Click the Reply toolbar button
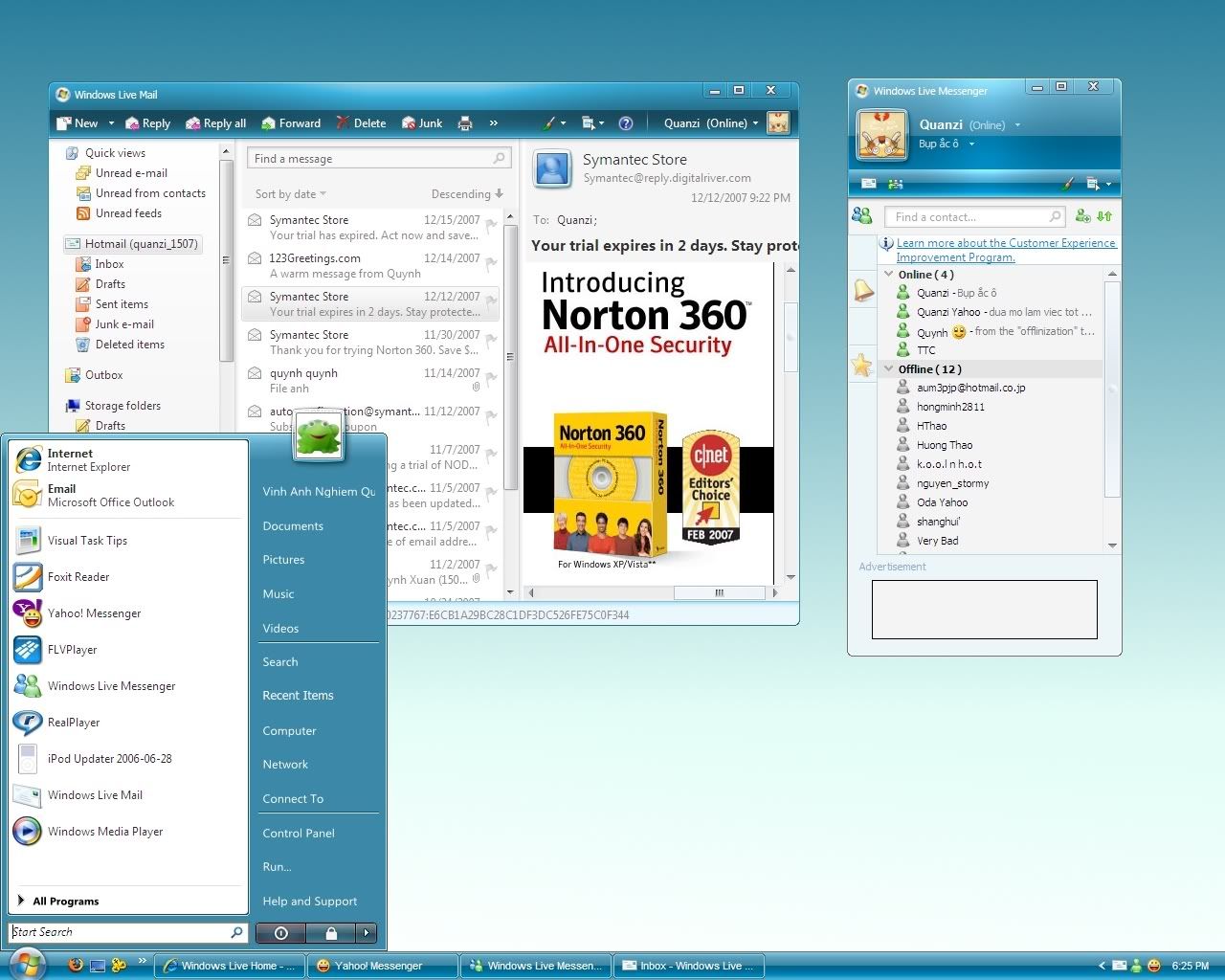The height and width of the screenshot is (980, 1225). click(x=146, y=123)
